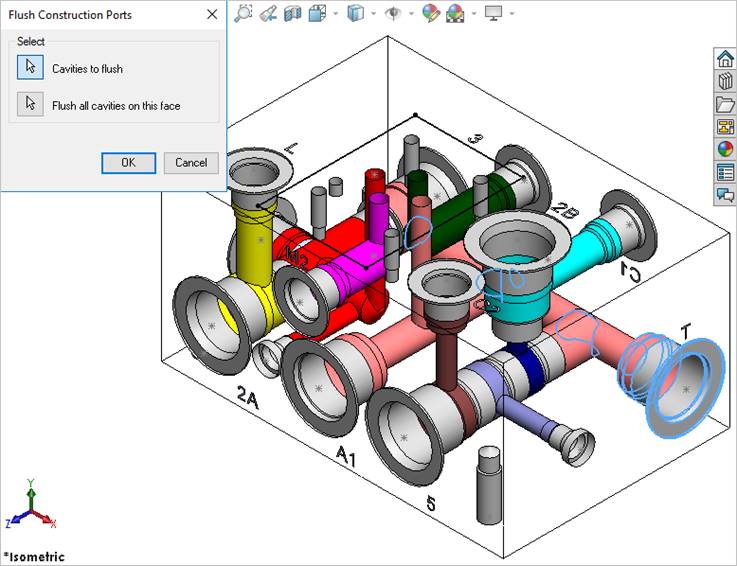The image size is (737, 566).
Task: Open the View Orientation dropdown arrow
Action: point(336,13)
